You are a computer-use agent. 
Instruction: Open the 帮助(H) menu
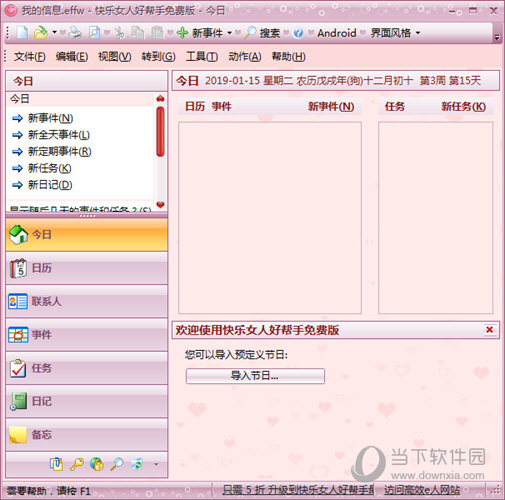288,57
